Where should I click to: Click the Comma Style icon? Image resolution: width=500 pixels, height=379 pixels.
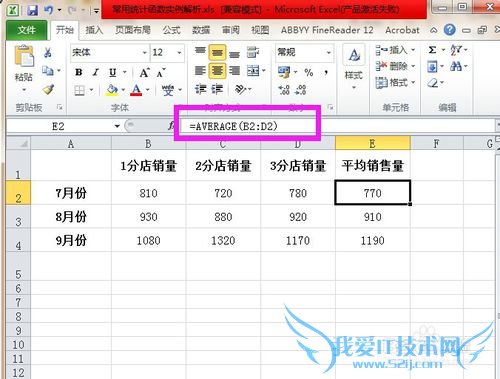(x=326, y=72)
